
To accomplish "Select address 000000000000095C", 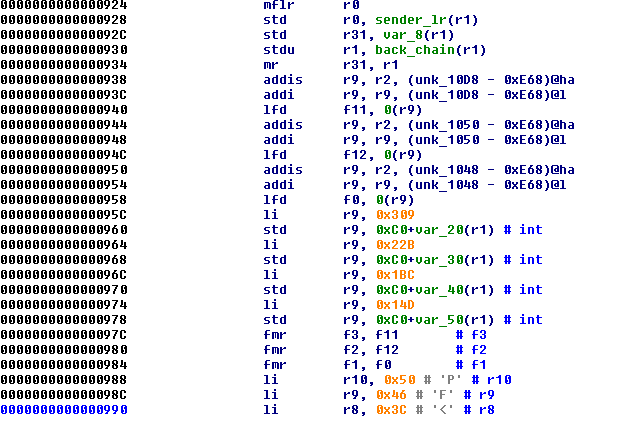I will tap(64, 215).
